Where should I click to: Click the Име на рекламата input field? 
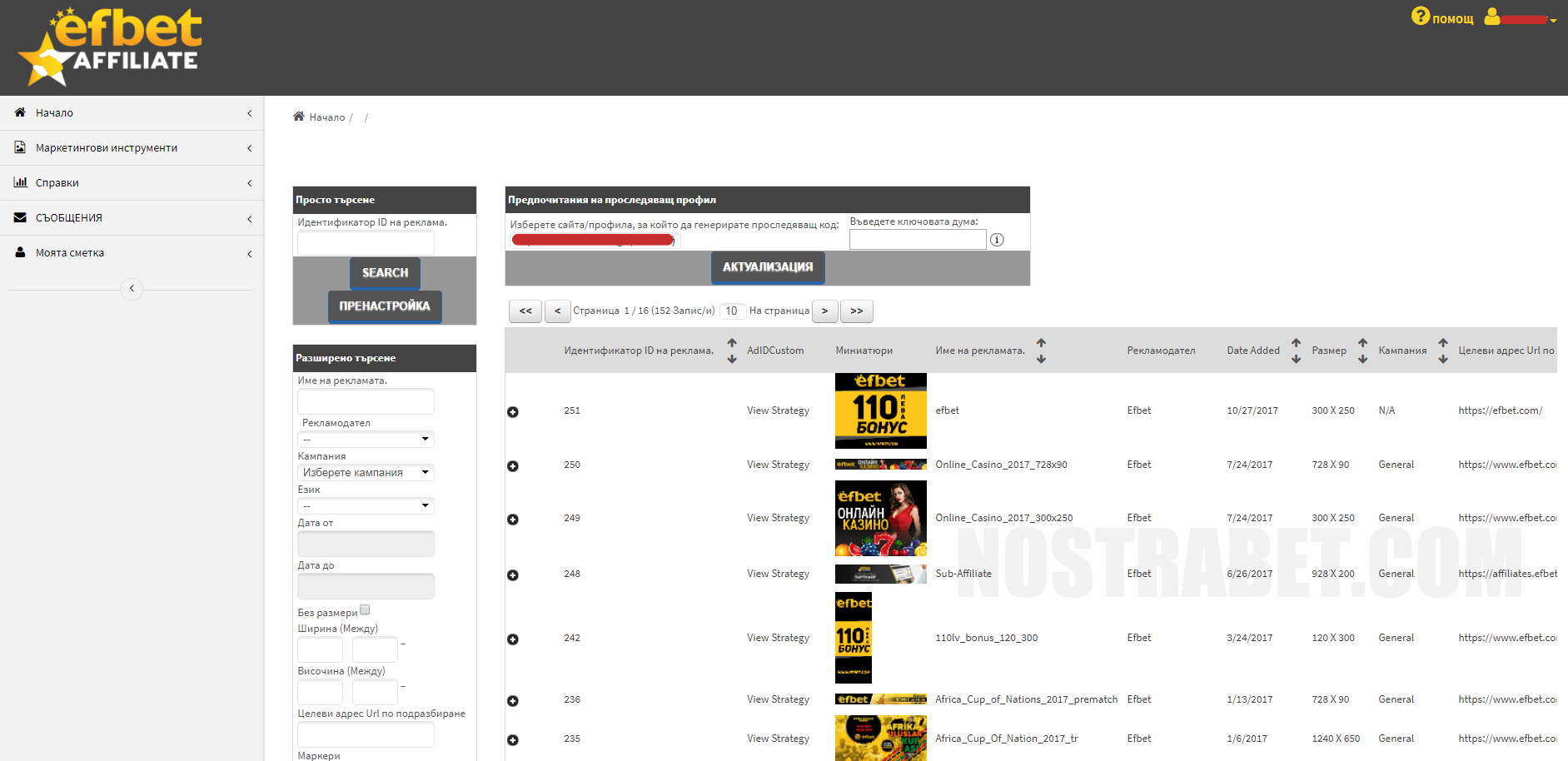point(366,401)
